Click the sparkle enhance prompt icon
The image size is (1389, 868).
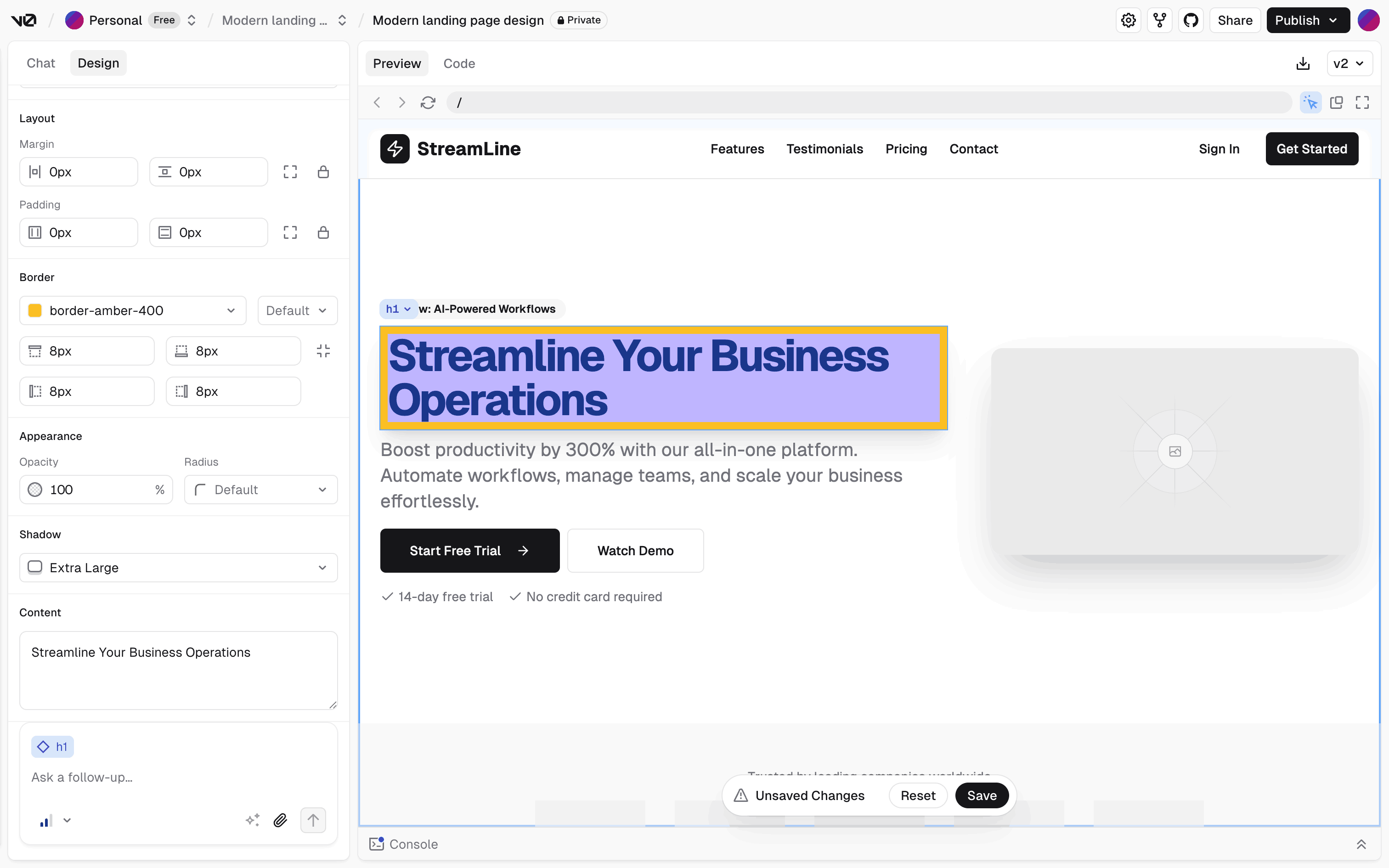pos(253,820)
